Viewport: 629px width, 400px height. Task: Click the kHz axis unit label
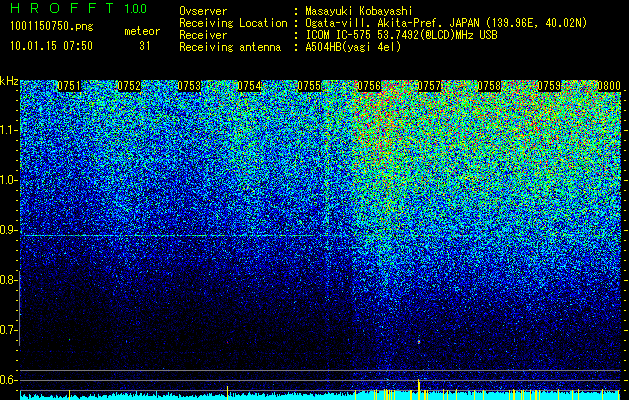pyautogui.click(x=9, y=81)
